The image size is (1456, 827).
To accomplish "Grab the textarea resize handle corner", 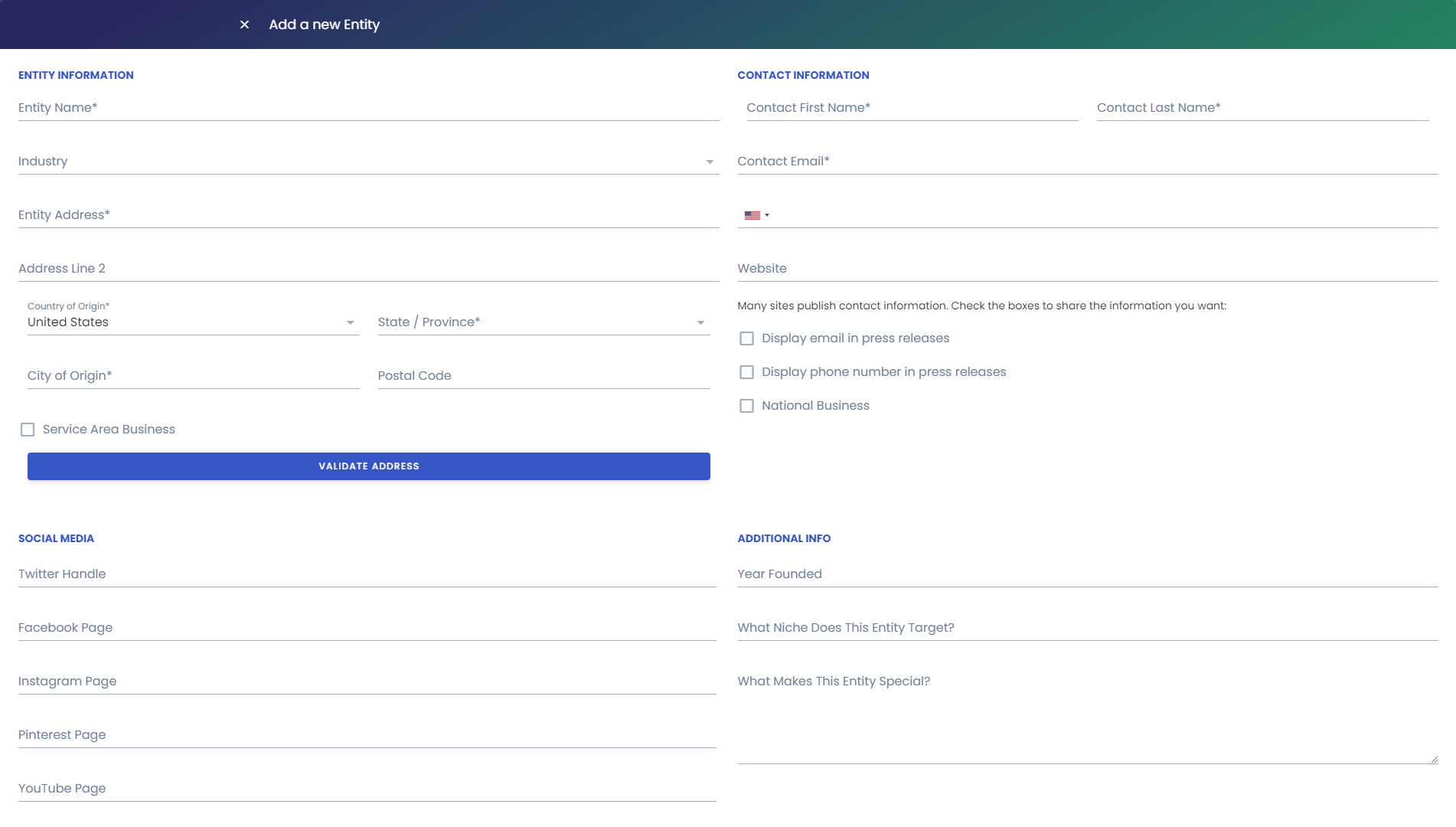I will coord(1434,759).
